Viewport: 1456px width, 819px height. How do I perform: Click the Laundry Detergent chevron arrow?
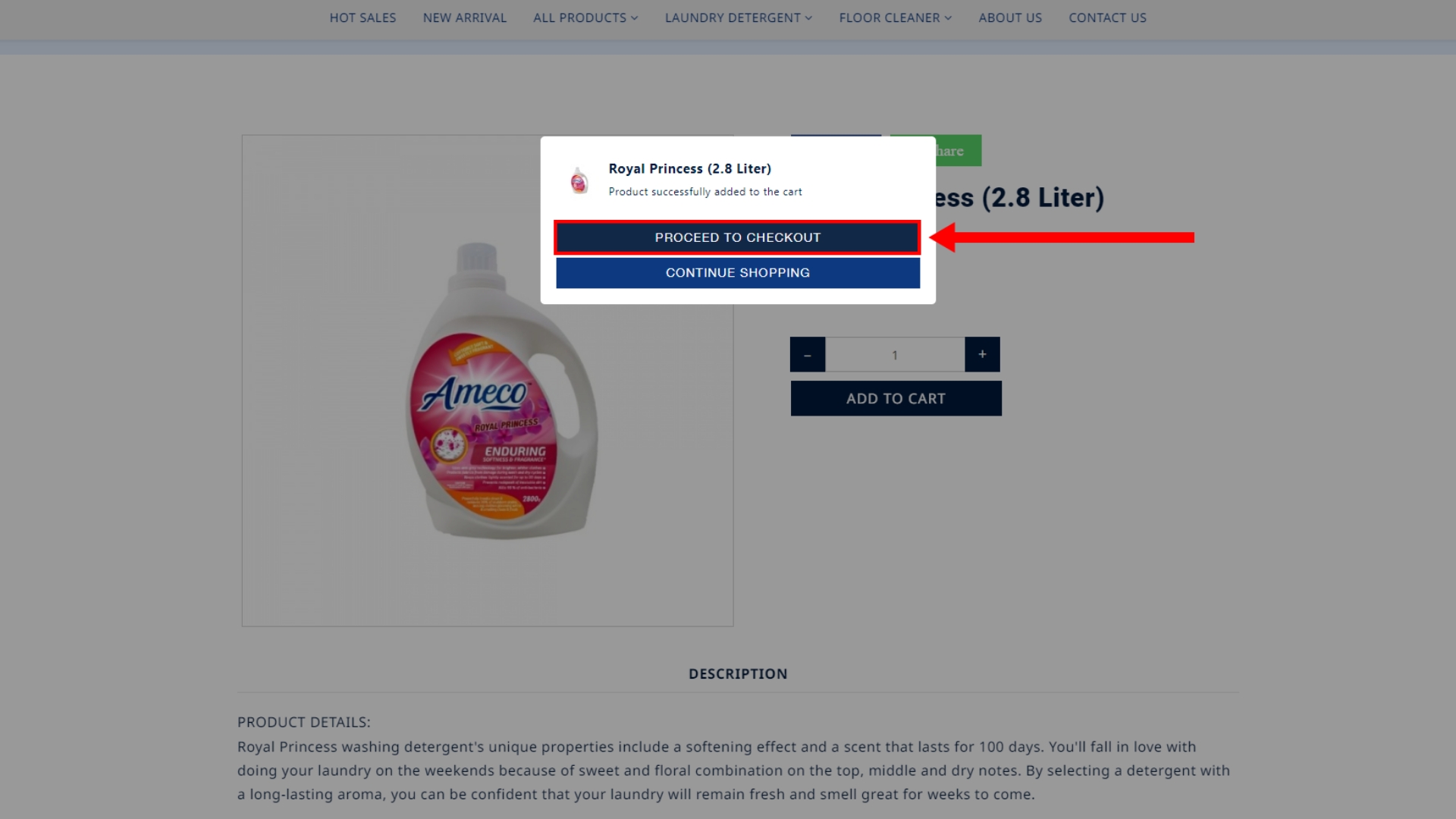coord(808,18)
